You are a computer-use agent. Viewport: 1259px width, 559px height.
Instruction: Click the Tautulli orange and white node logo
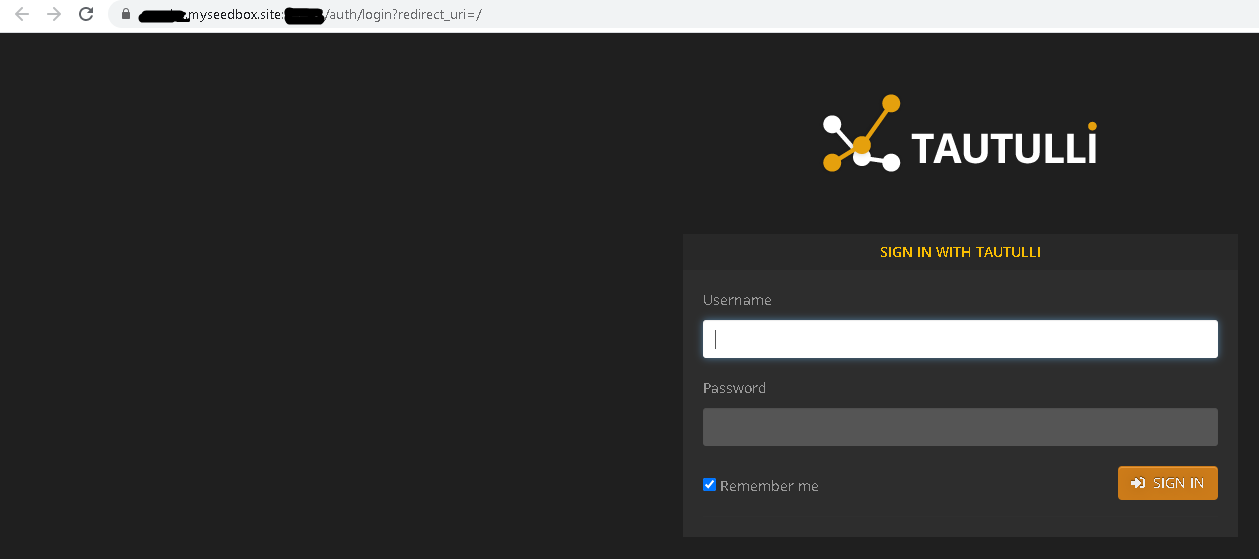(x=861, y=134)
